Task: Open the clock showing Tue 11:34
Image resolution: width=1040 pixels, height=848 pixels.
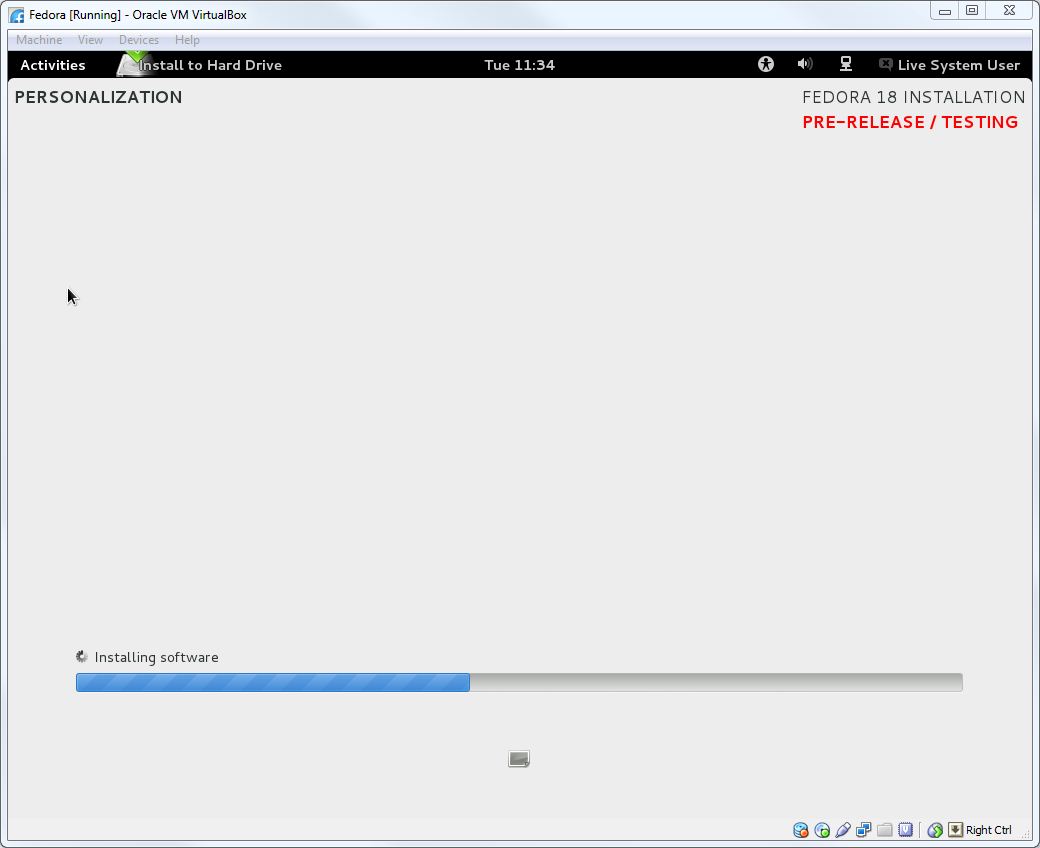Action: point(519,65)
